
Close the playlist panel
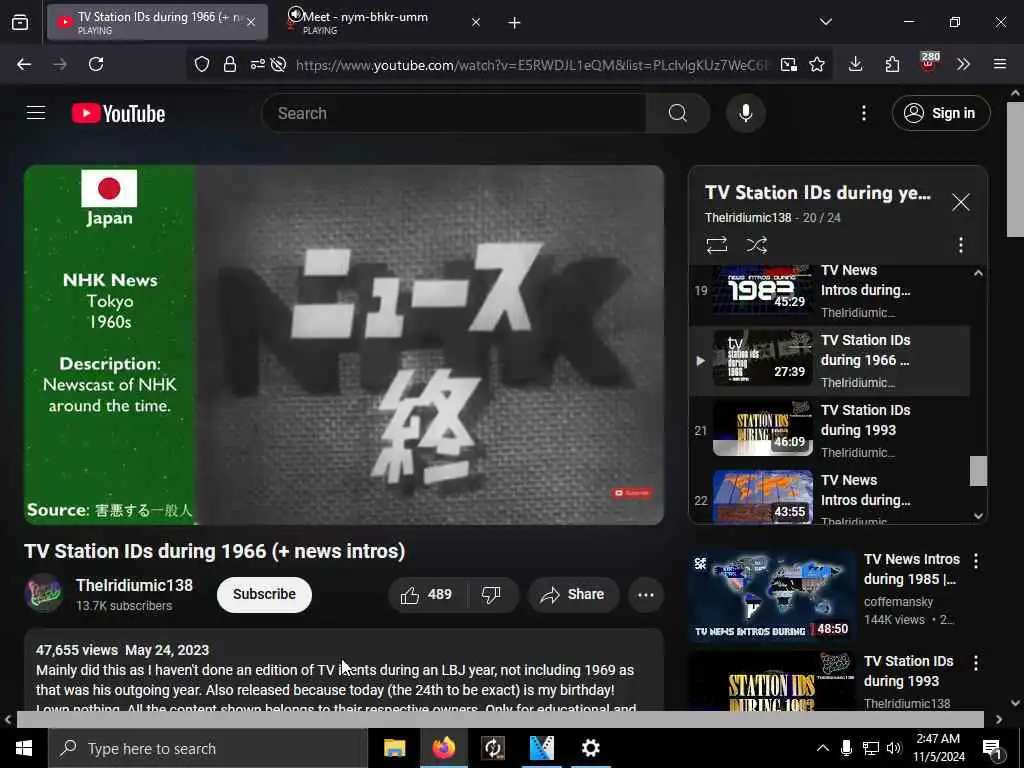point(961,202)
